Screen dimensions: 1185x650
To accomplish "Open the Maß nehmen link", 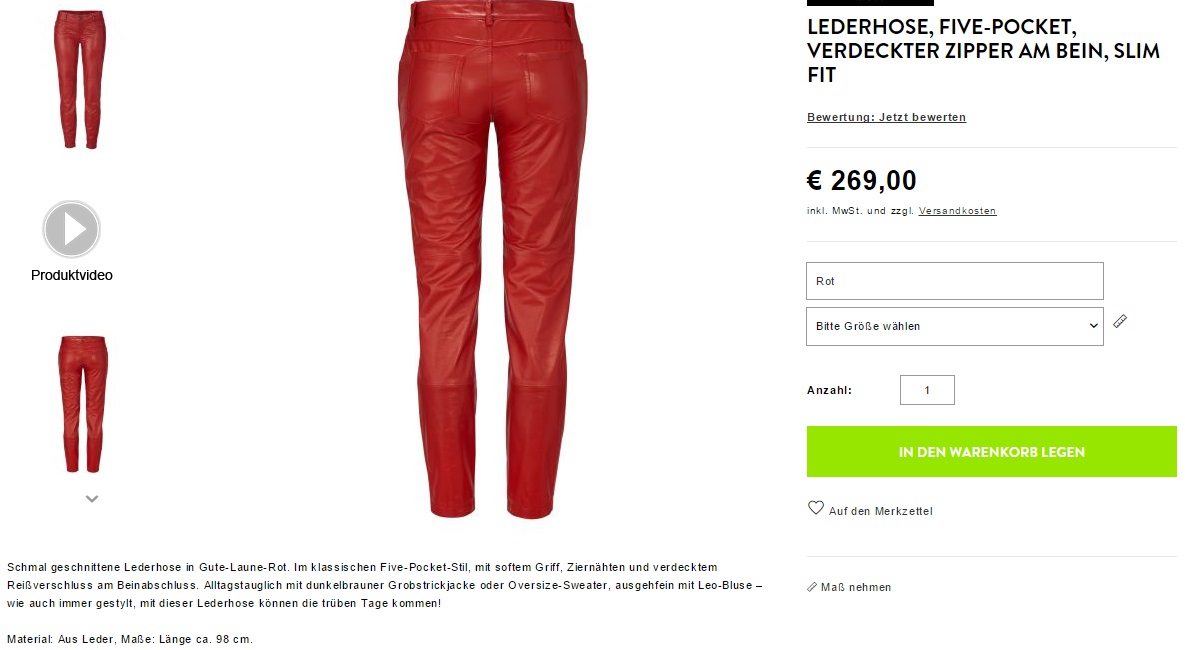I will point(855,587).
